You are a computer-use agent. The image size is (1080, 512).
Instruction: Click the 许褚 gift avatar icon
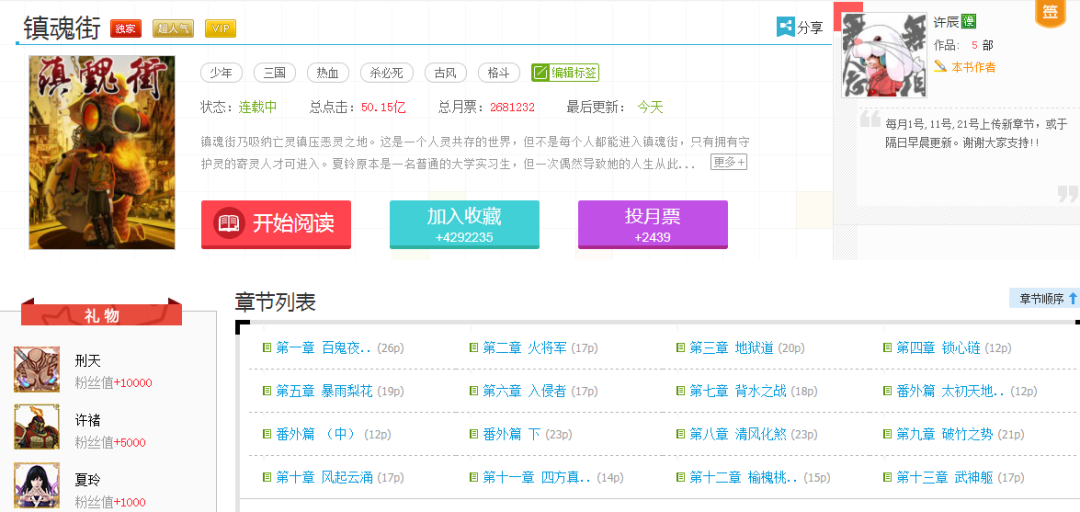37,427
